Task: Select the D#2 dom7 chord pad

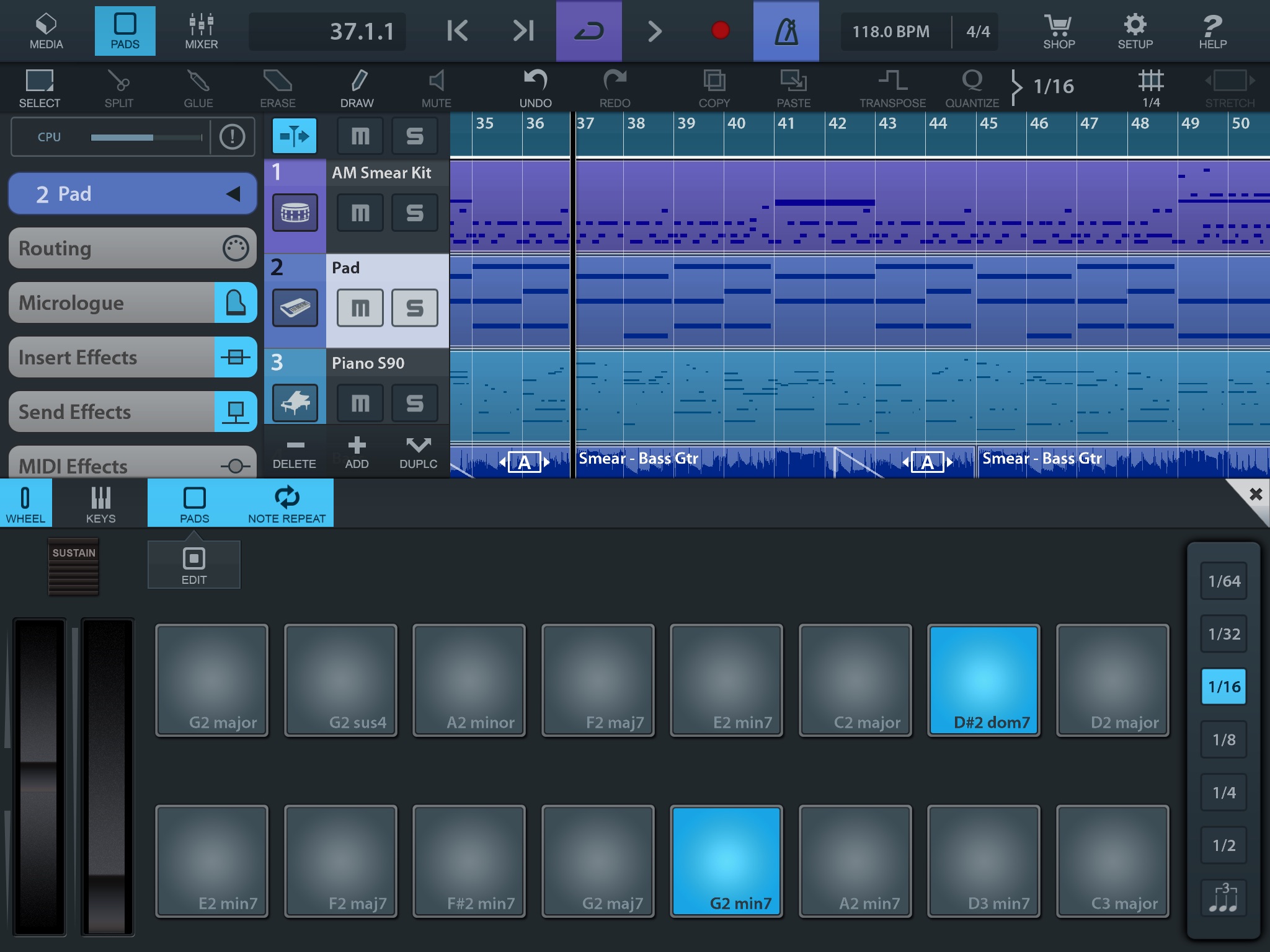Action: [x=984, y=678]
